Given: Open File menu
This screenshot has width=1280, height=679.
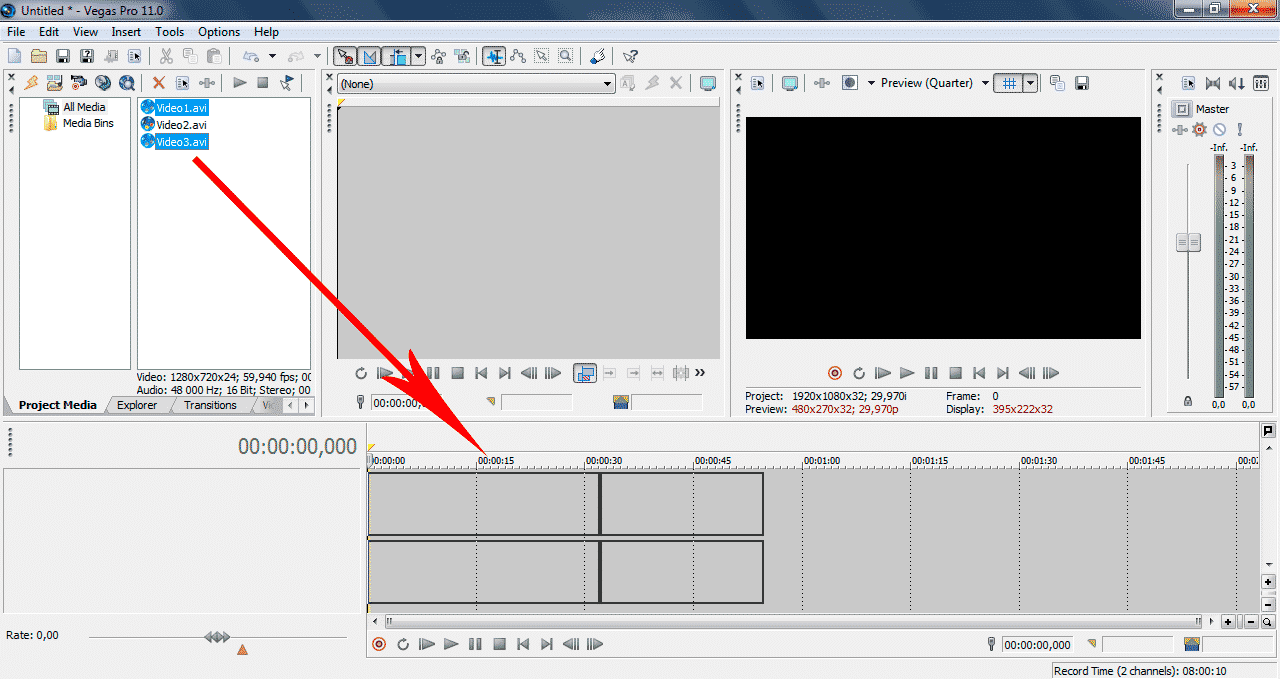Looking at the screenshot, I should (x=16, y=32).
